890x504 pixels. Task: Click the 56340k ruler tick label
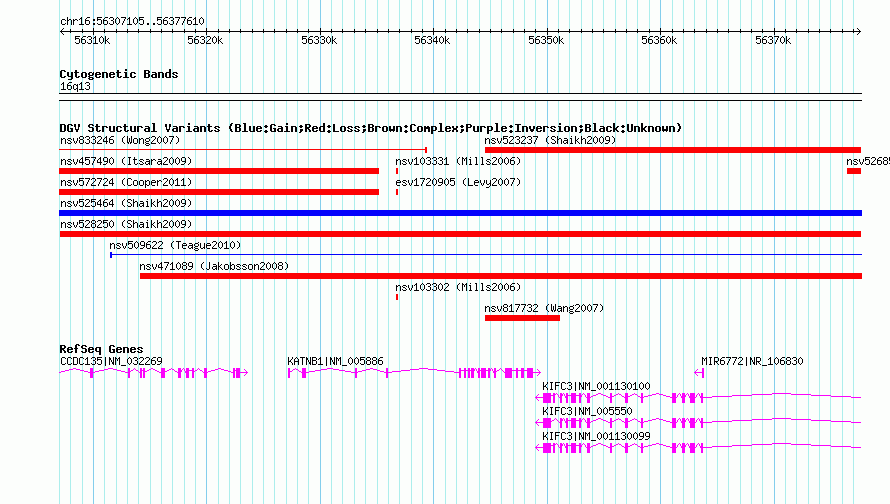(x=432, y=40)
